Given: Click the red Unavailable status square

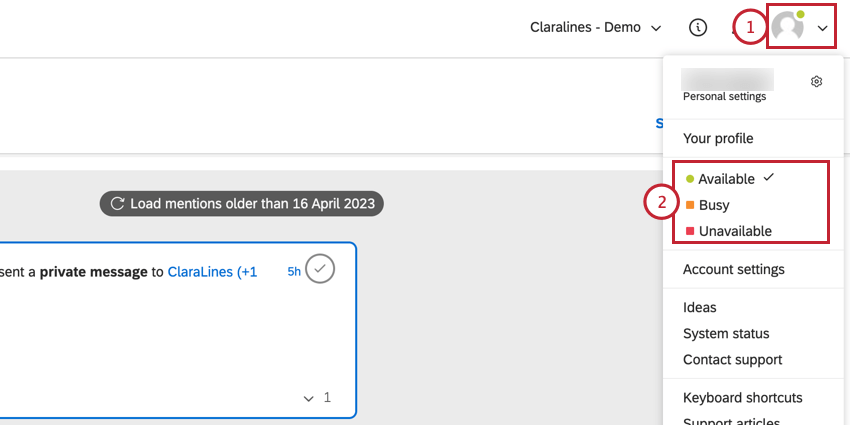Looking at the screenshot, I should coord(690,231).
